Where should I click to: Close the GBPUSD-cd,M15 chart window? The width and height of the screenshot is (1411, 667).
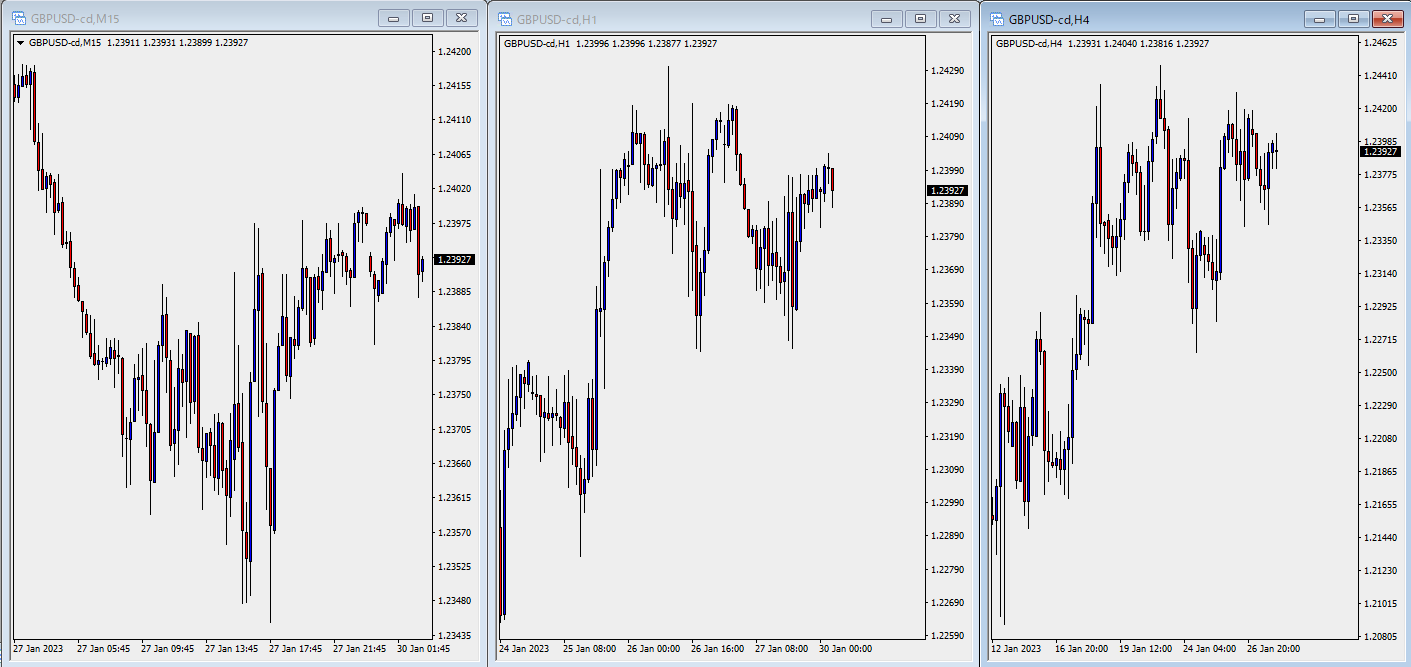click(x=461, y=18)
